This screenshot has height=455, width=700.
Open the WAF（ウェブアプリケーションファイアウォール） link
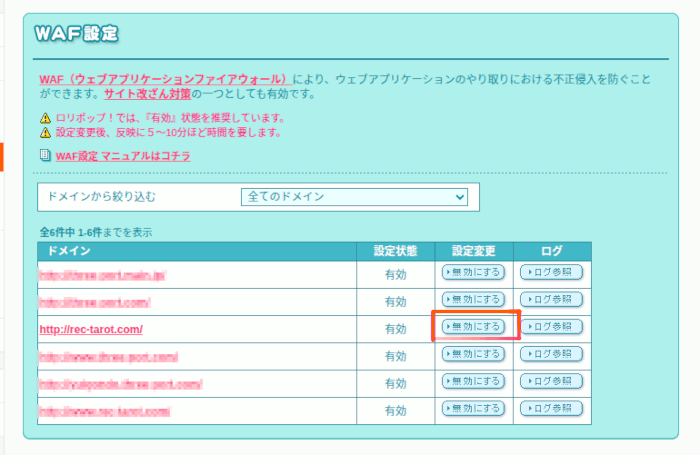165,79
